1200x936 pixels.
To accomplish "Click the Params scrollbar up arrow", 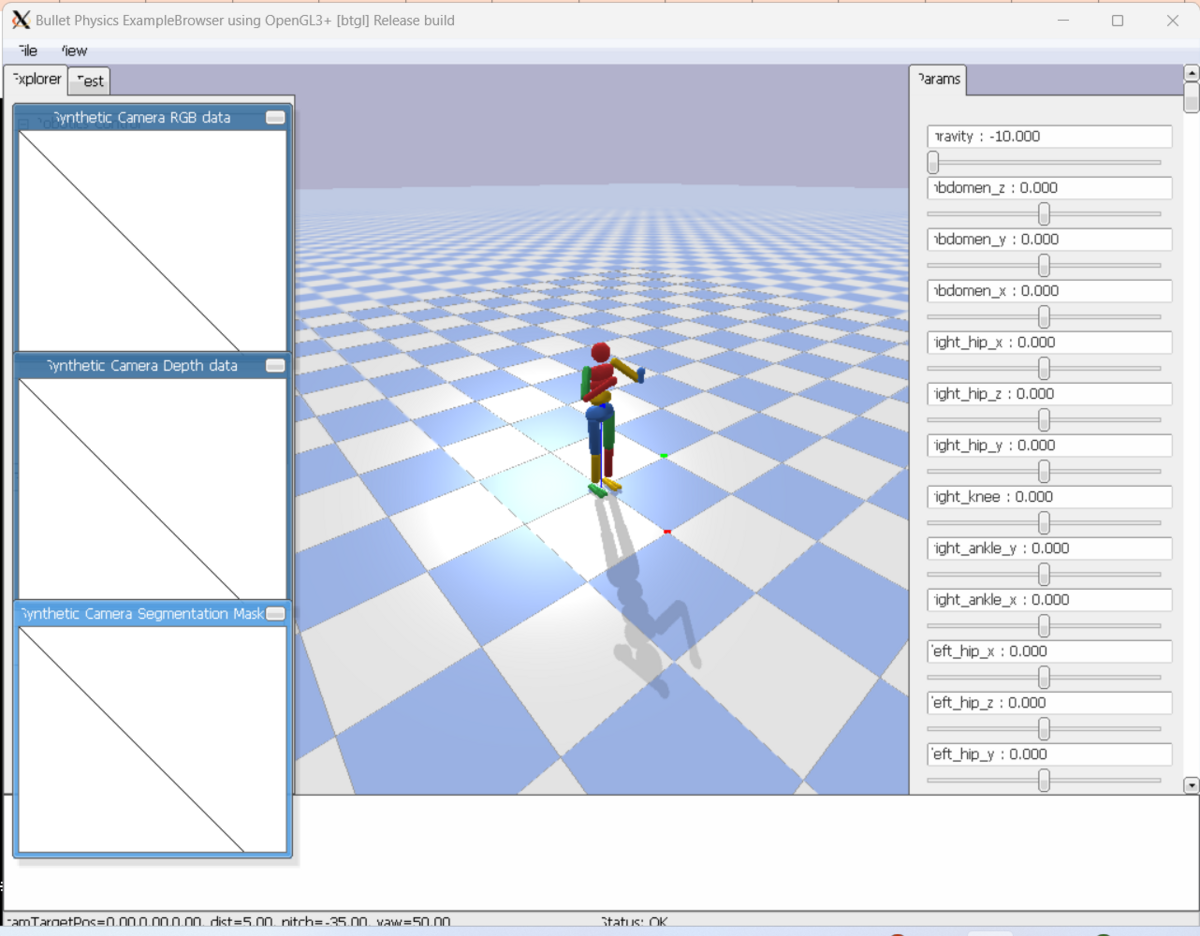I will click(1191, 73).
